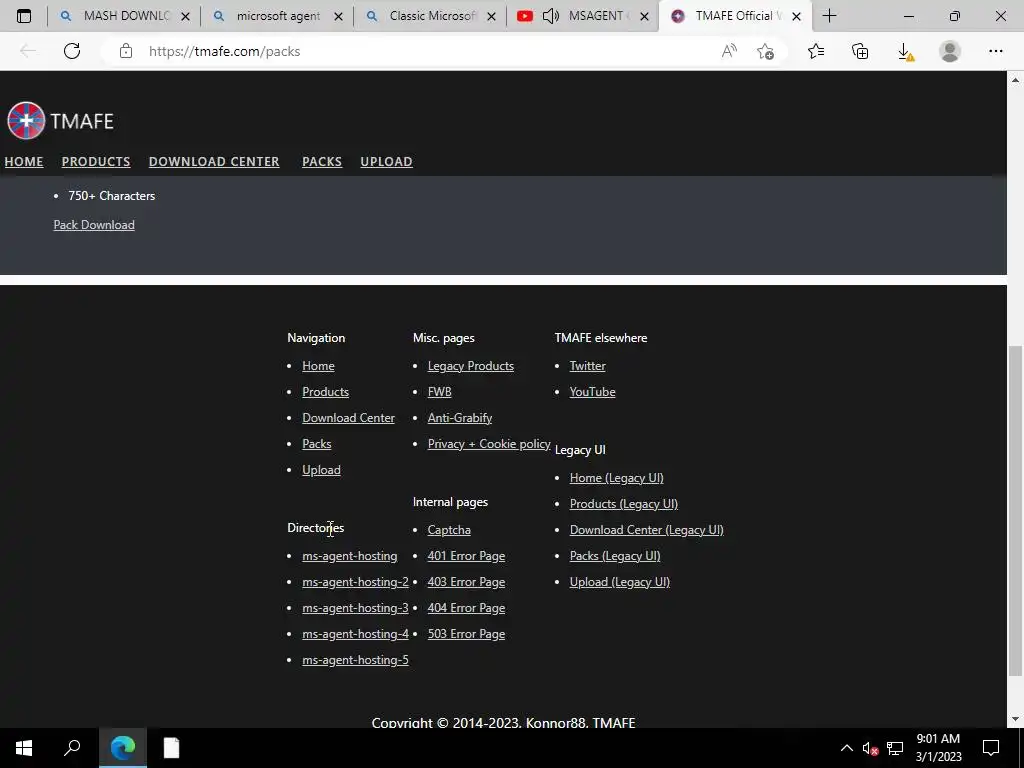
Task: Refresh the page with reload icon
Action: 72,51
